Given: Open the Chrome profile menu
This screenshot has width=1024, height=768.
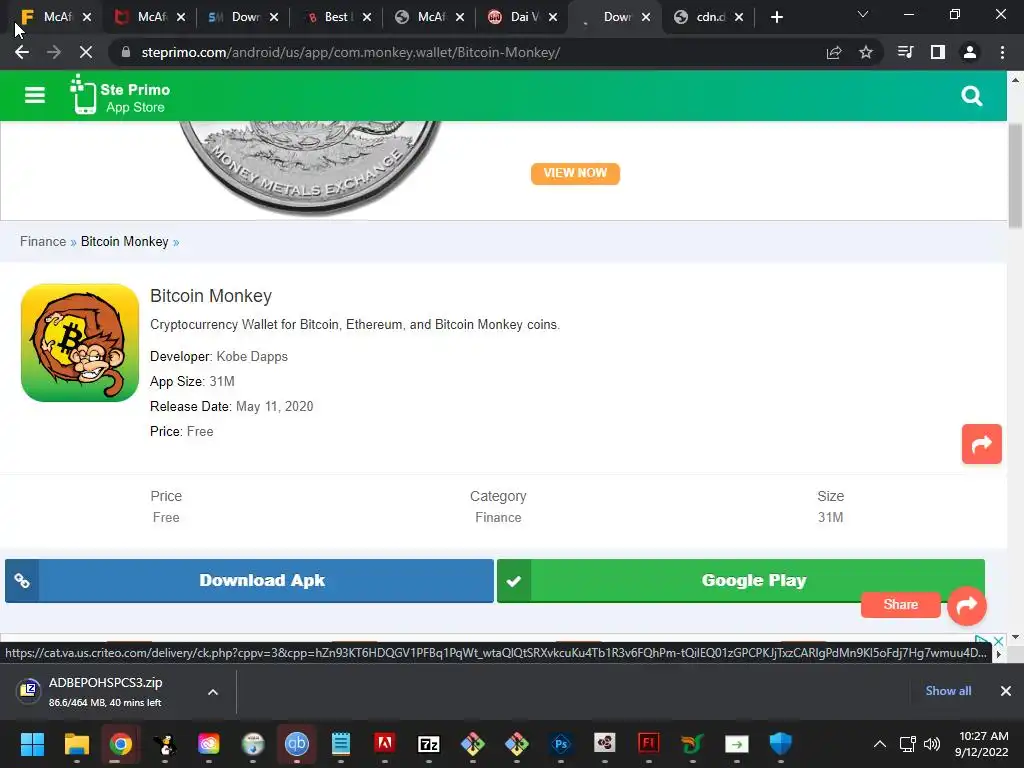Looking at the screenshot, I should pyautogui.click(x=970, y=52).
